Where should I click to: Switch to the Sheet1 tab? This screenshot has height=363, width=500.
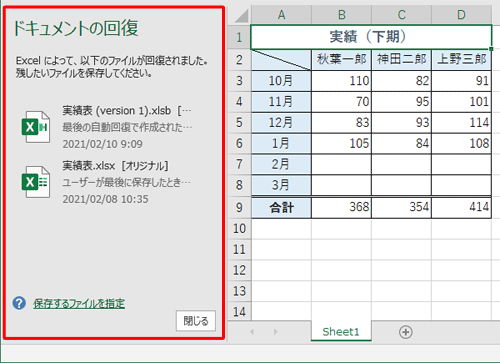pyautogui.click(x=341, y=332)
